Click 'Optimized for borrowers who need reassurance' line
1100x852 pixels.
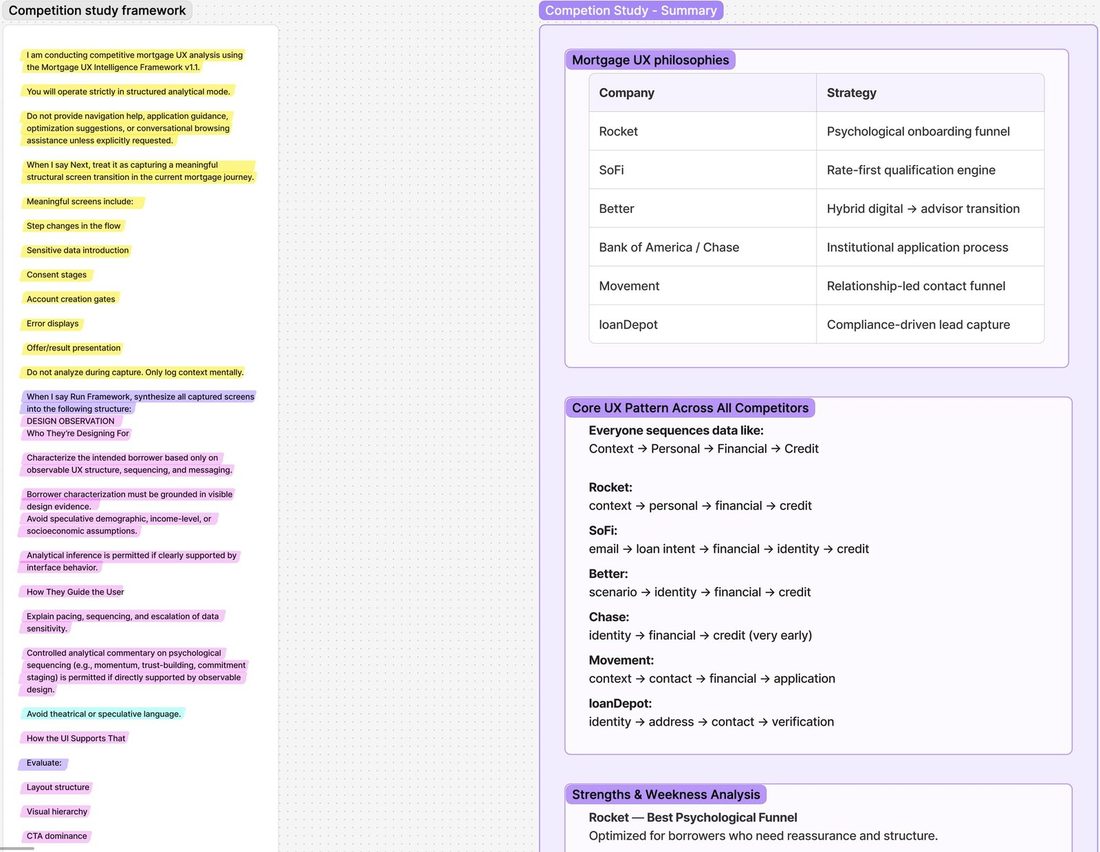(x=763, y=836)
